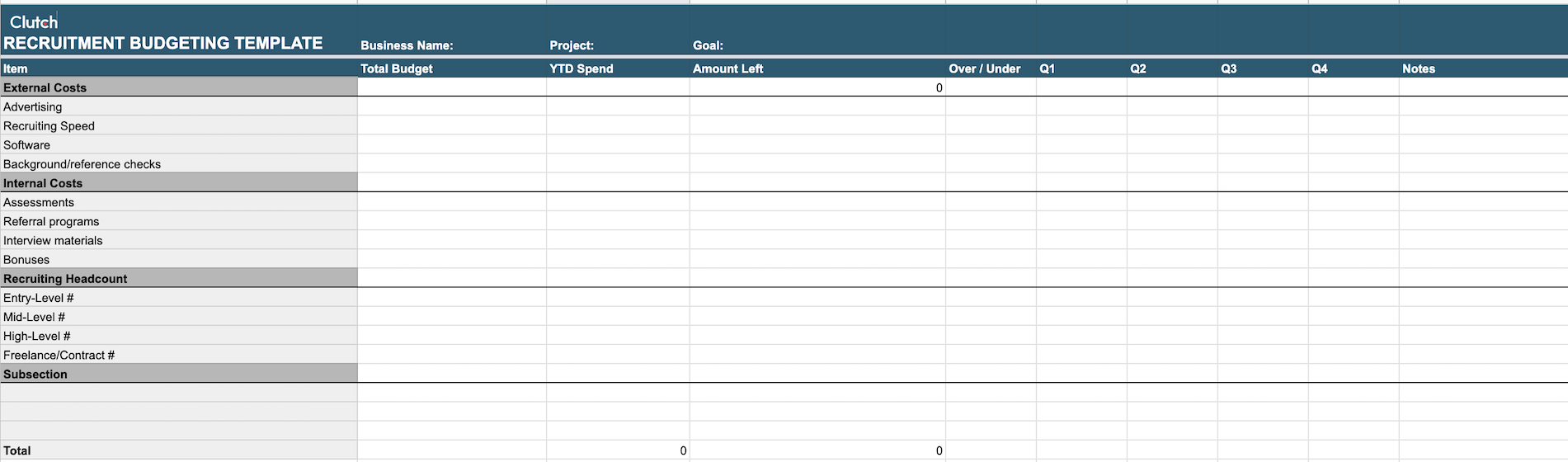The width and height of the screenshot is (1568, 462).
Task: Click the External Costs section row
Action: 45,87
